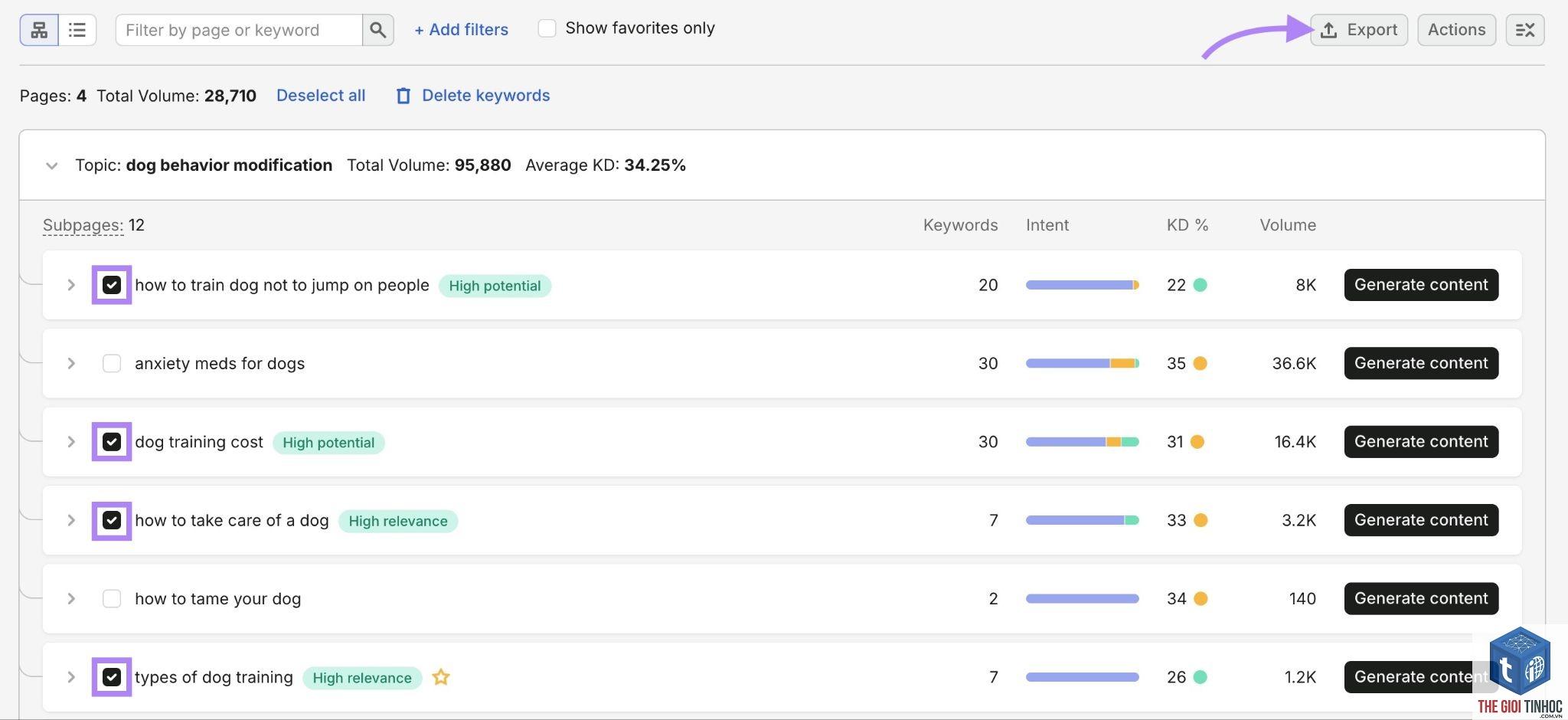Click the Total Volume 28,710 text
The image size is (1568, 720).
click(x=176, y=96)
